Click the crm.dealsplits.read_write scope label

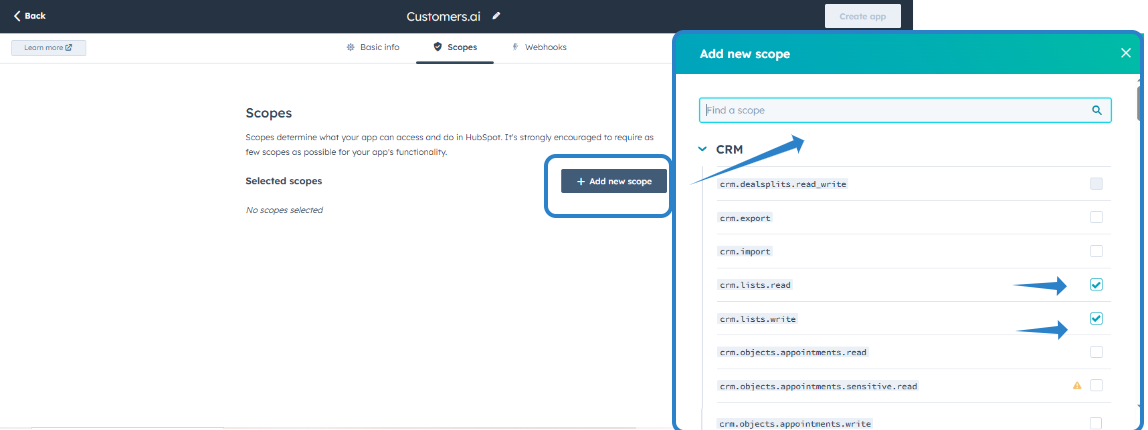coord(783,184)
